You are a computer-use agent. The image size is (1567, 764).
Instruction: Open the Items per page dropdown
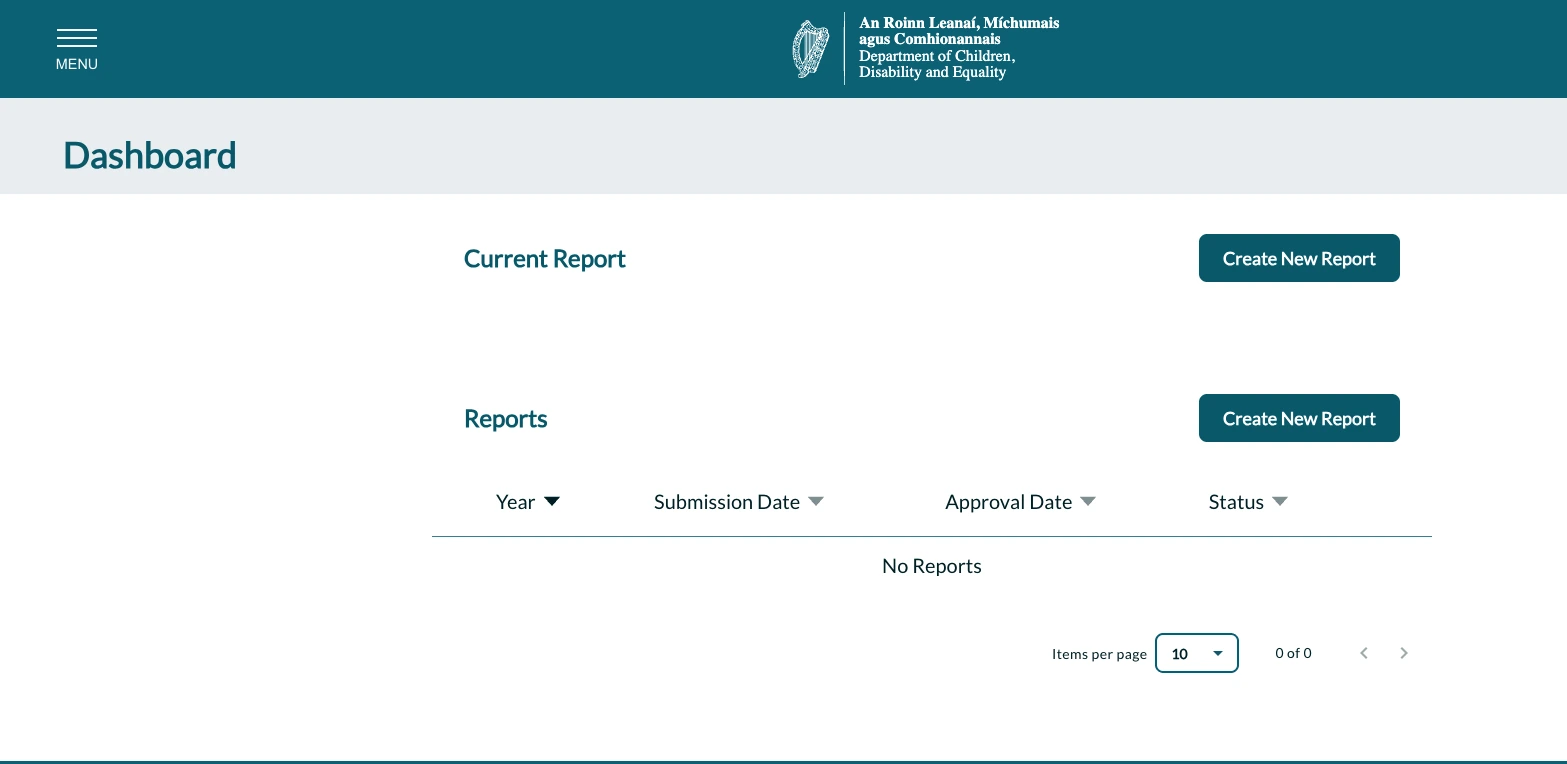(x=1197, y=653)
